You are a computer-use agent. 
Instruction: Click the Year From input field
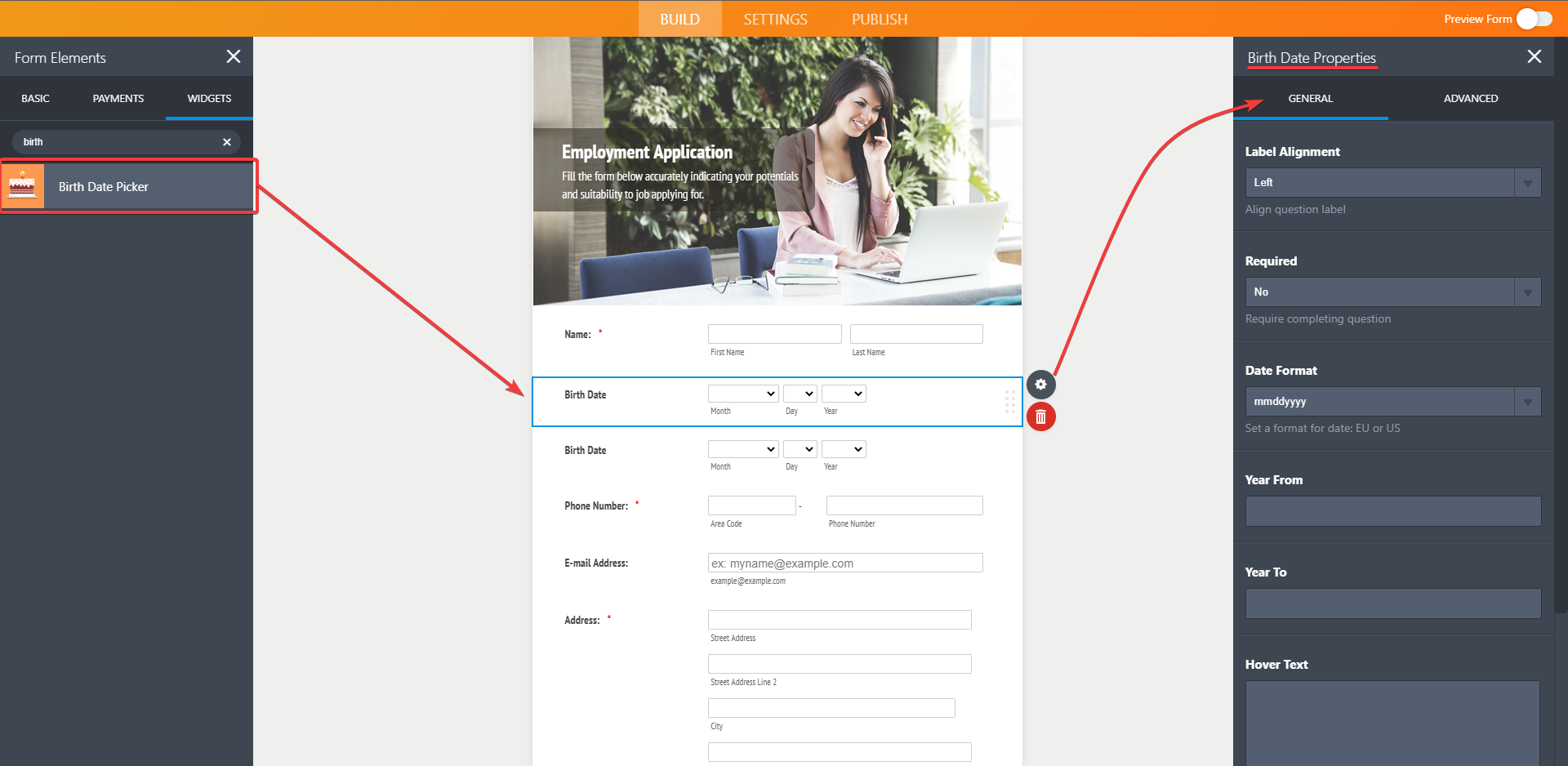1392,511
